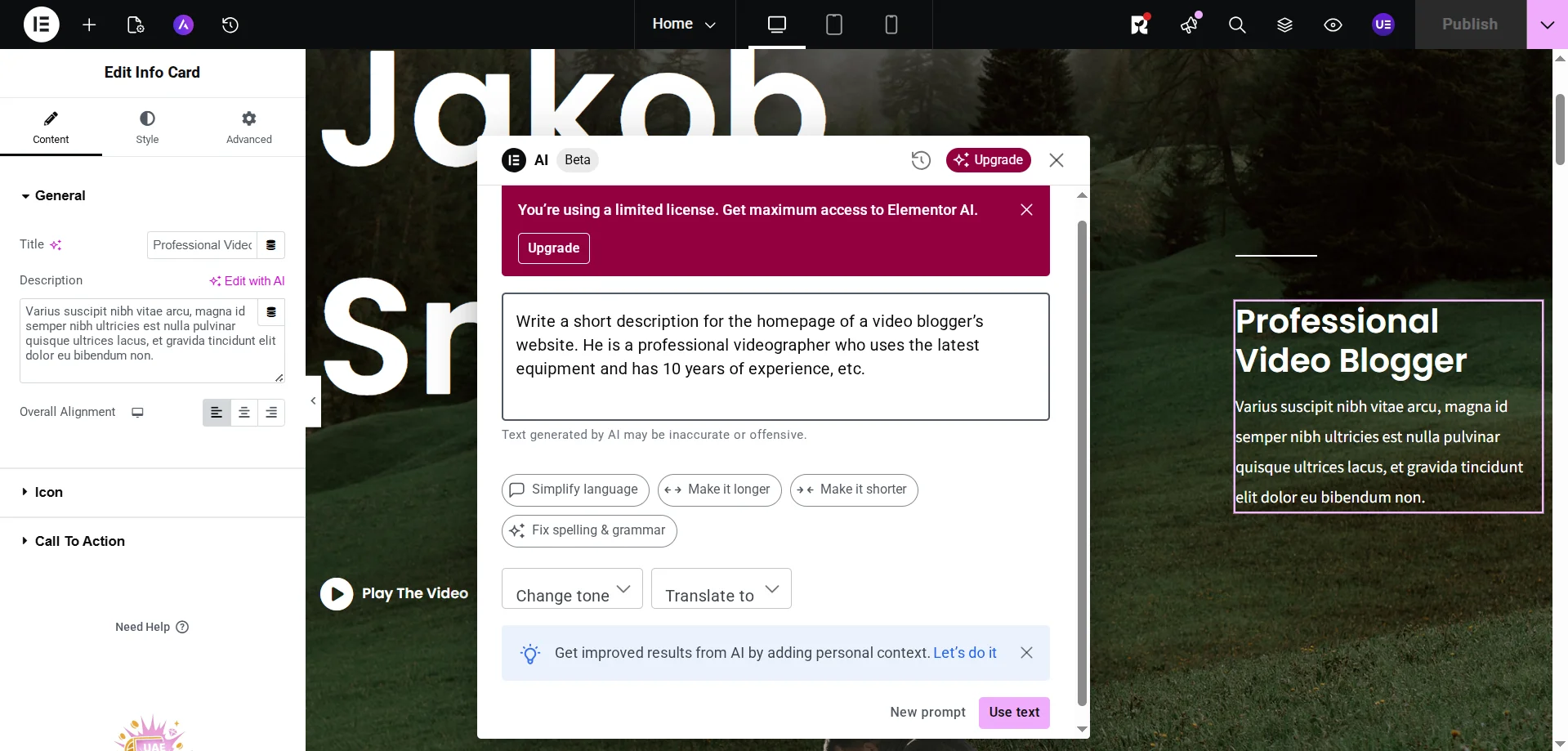
Task: Switch to desktop viewport mode
Action: [x=776, y=24]
